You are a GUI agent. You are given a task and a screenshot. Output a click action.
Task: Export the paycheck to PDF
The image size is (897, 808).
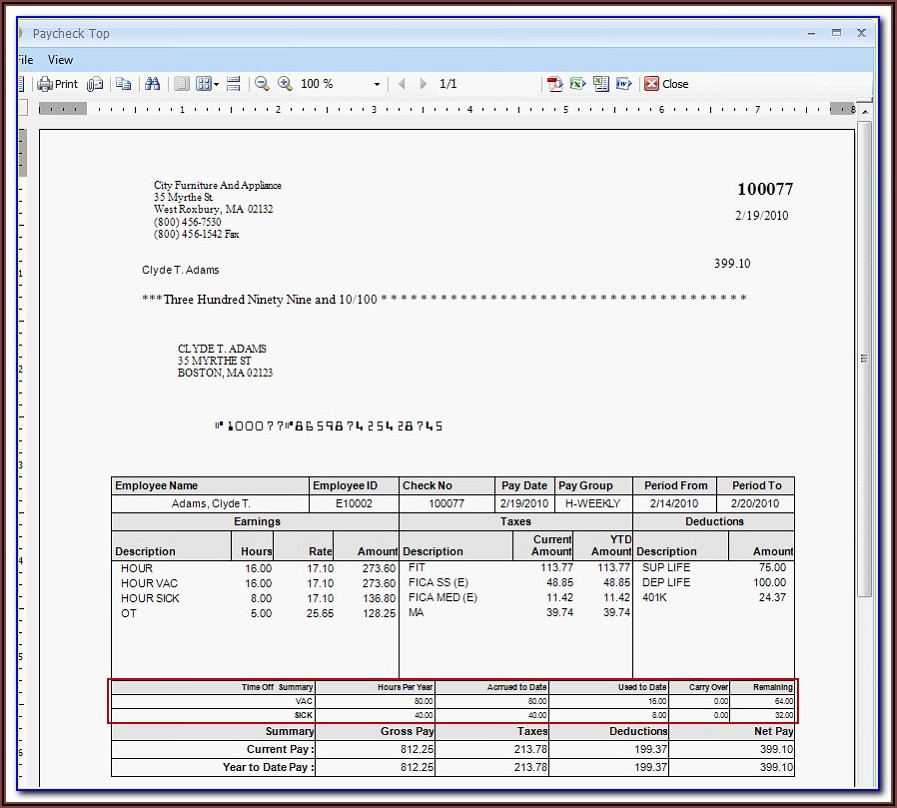(555, 84)
